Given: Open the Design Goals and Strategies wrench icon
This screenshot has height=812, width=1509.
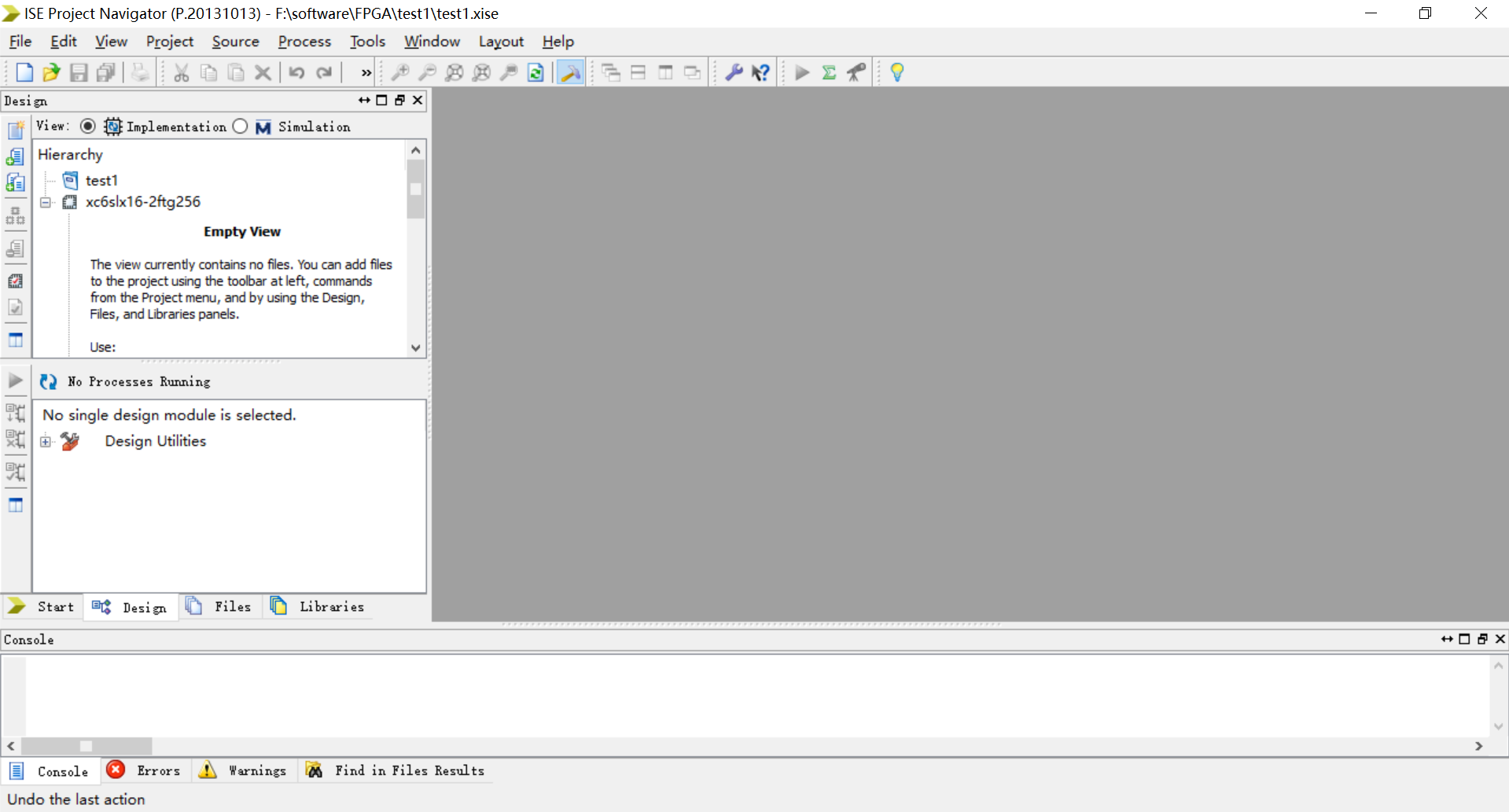Looking at the screenshot, I should coord(734,72).
